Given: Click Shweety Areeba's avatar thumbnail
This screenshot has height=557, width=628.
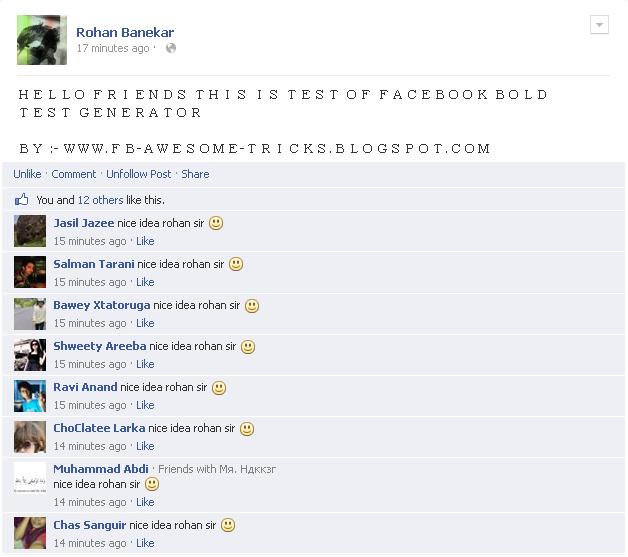Looking at the screenshot, I should coord(30,355).
